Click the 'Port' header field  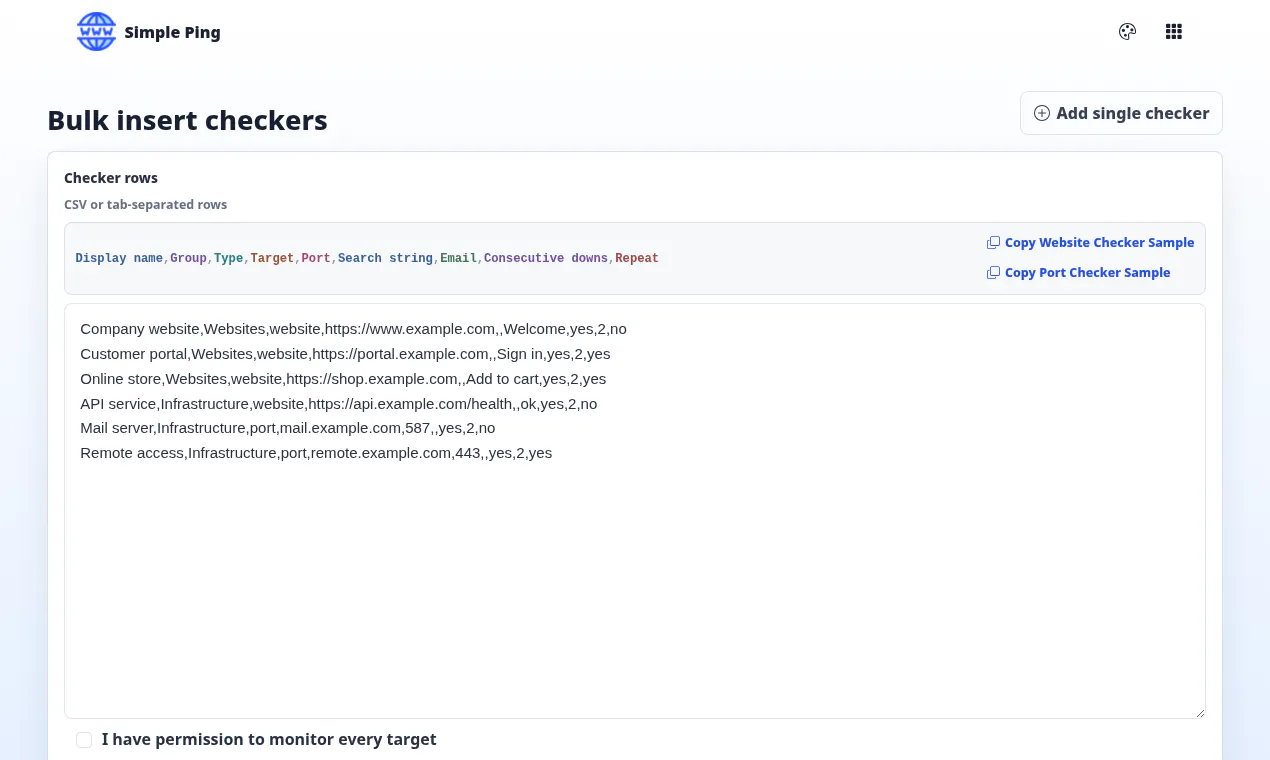[316, 259]
